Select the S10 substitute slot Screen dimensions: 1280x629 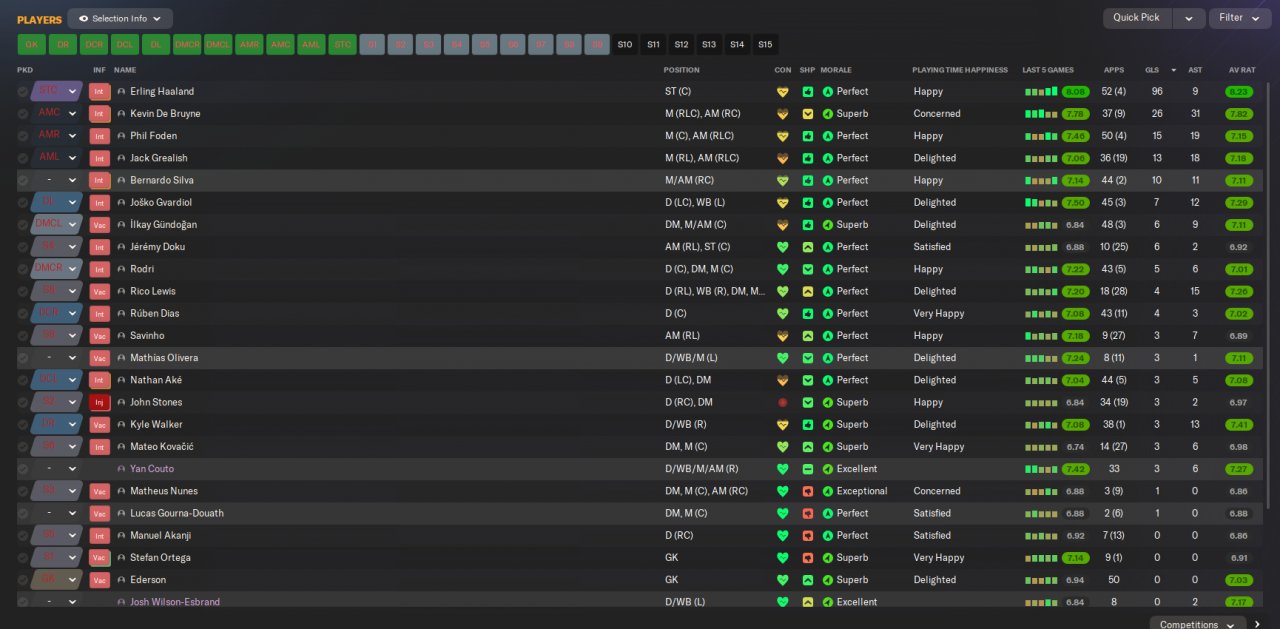pyautogui.click(x=625, y=44)
